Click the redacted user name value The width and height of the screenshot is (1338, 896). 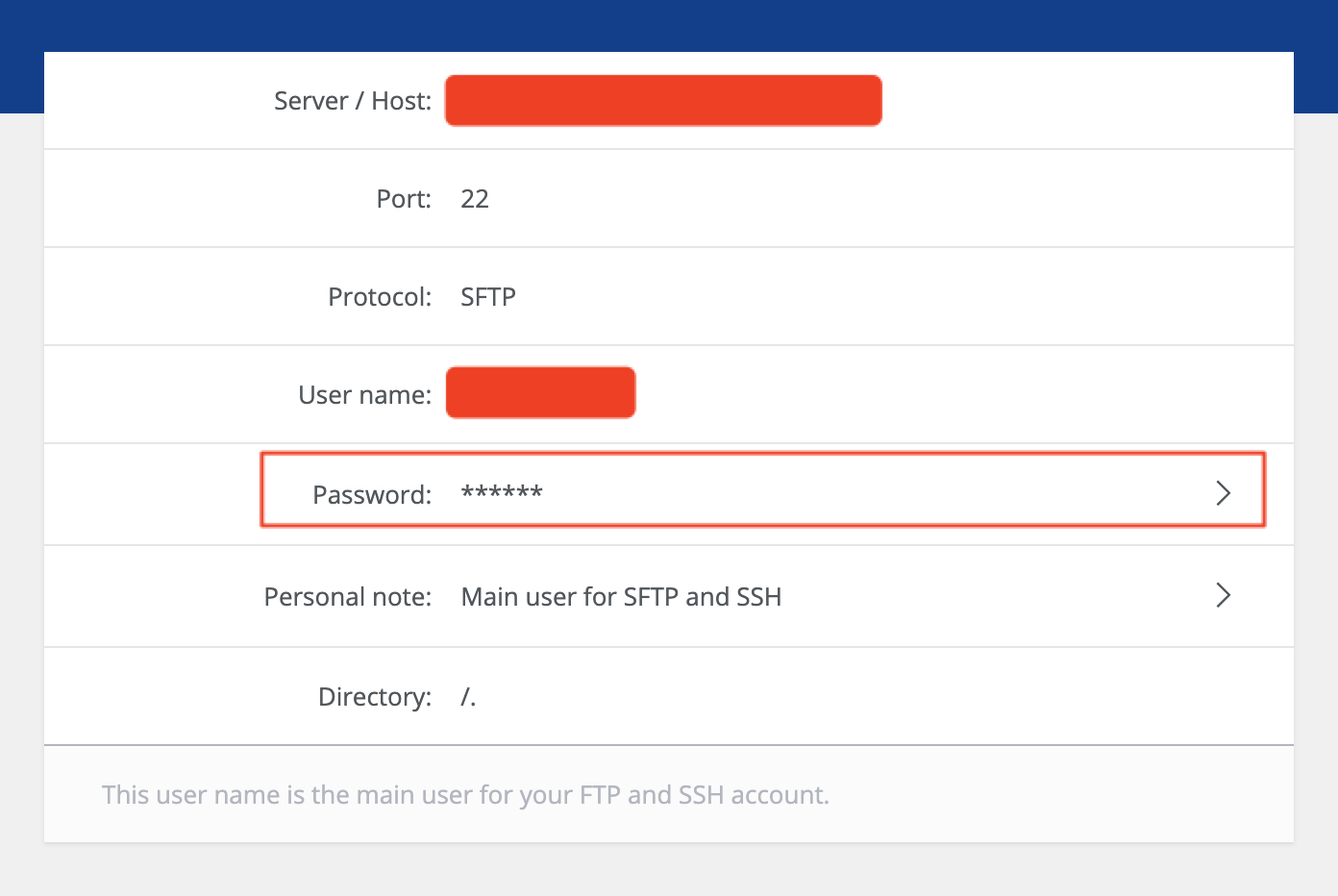pyautogui.click(x=540, y=393)
